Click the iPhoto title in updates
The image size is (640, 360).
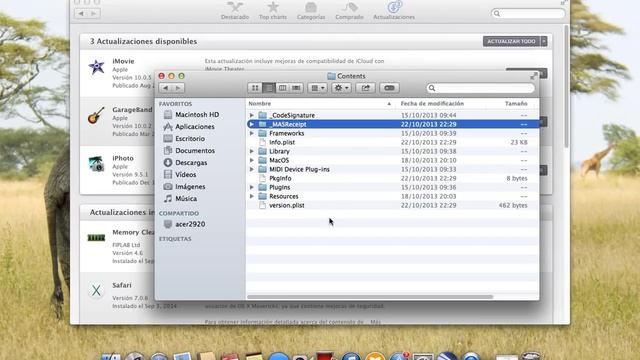click(123, 158)
